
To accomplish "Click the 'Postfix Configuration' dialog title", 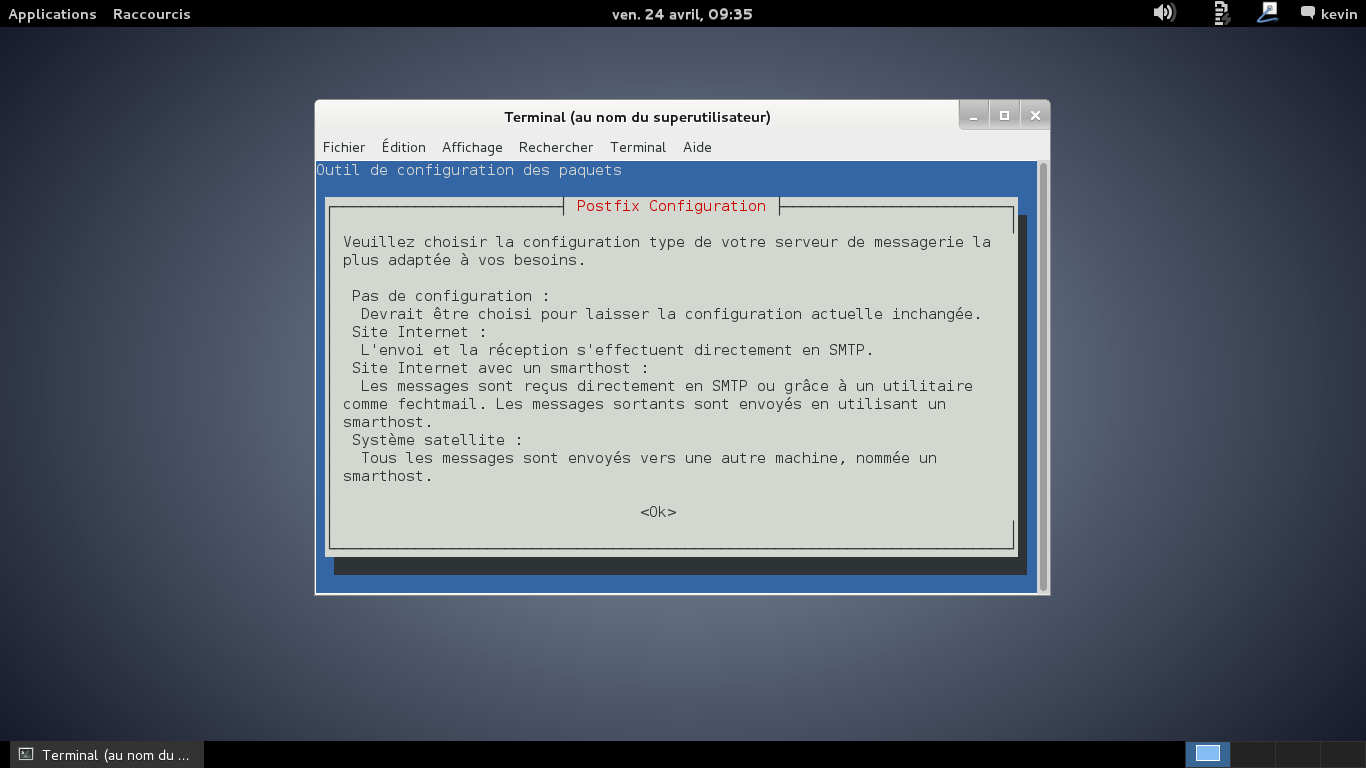I will 671,206.
